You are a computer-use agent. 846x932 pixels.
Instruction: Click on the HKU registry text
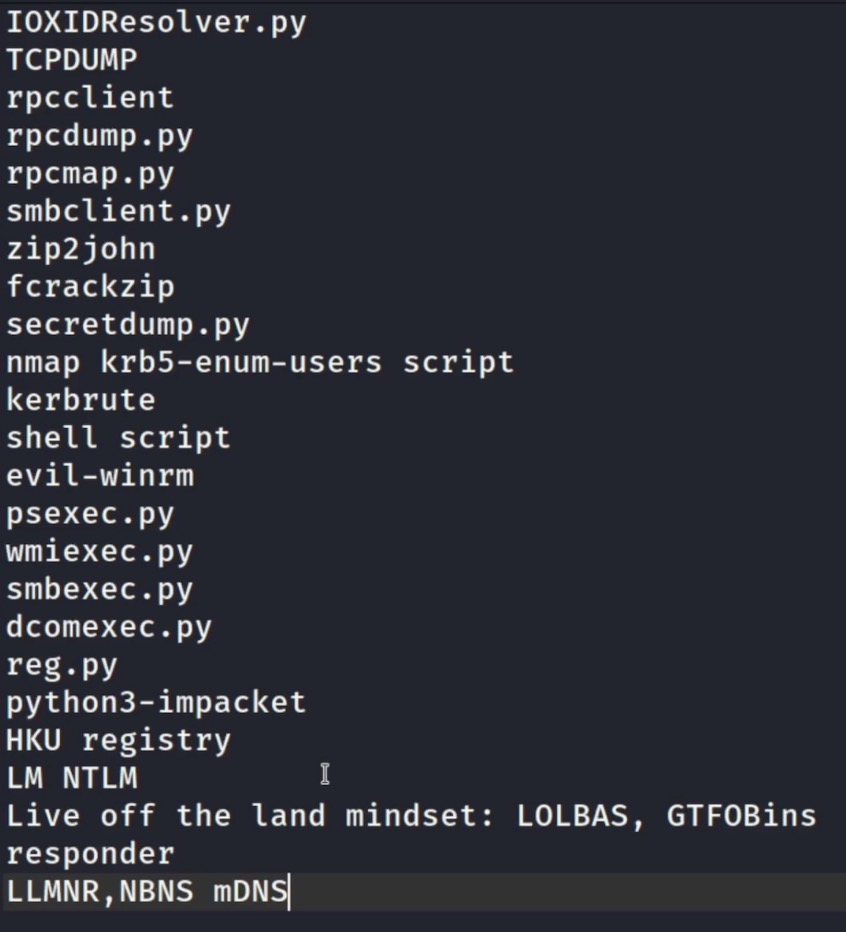[118, 741]
